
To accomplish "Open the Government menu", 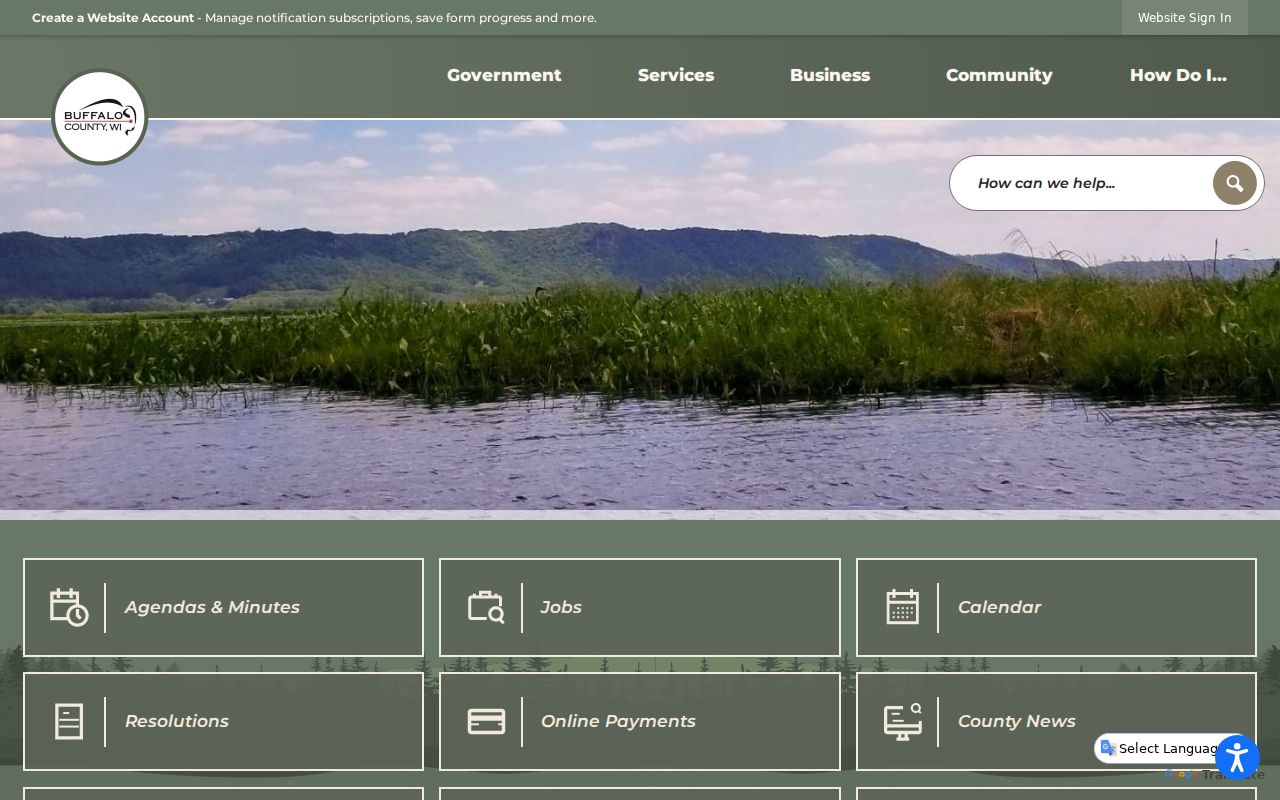I will [504, 75].
